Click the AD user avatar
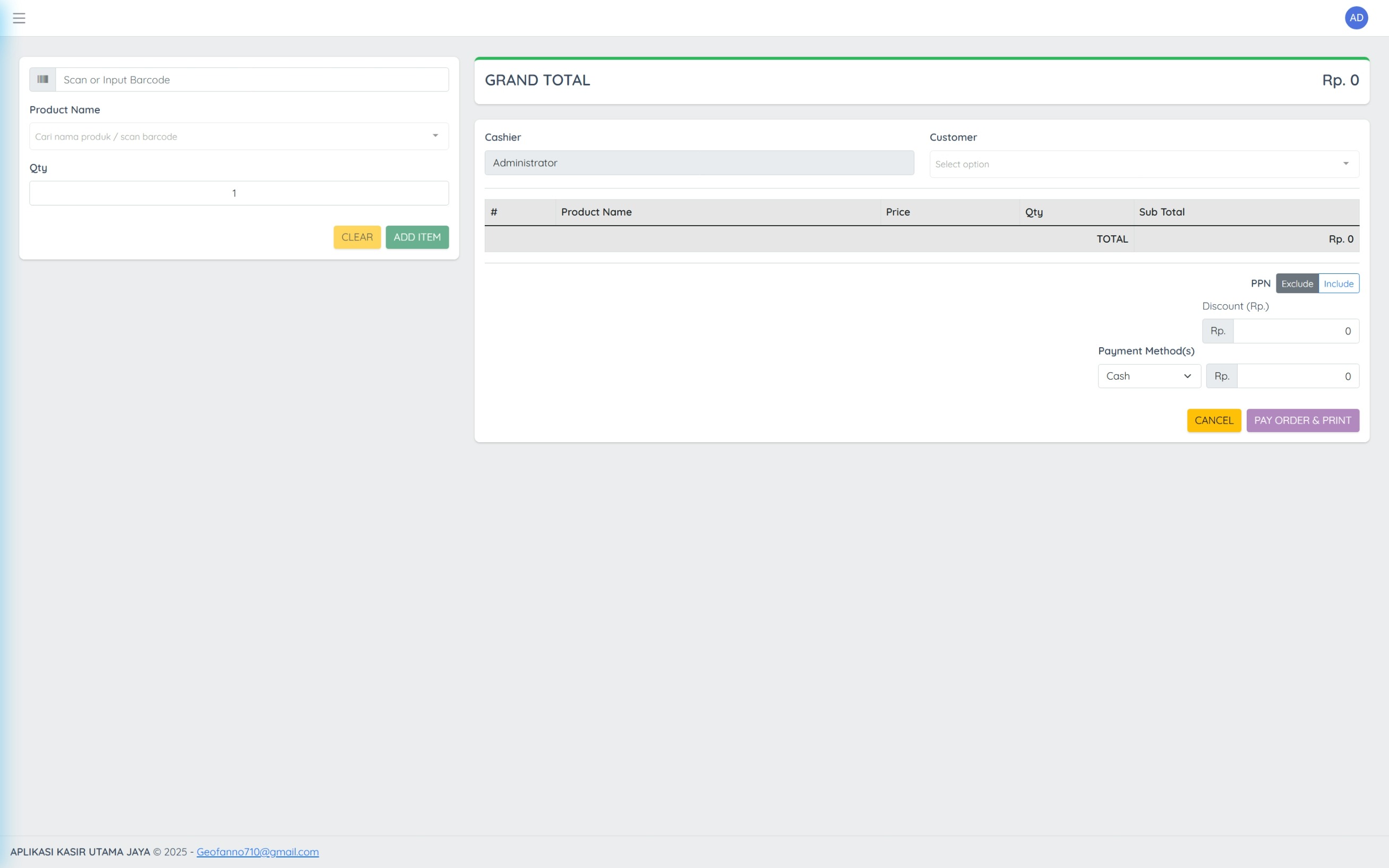Image resolution: width=1389 pixels, height=868 pixels. click(x=1356, y=18)
